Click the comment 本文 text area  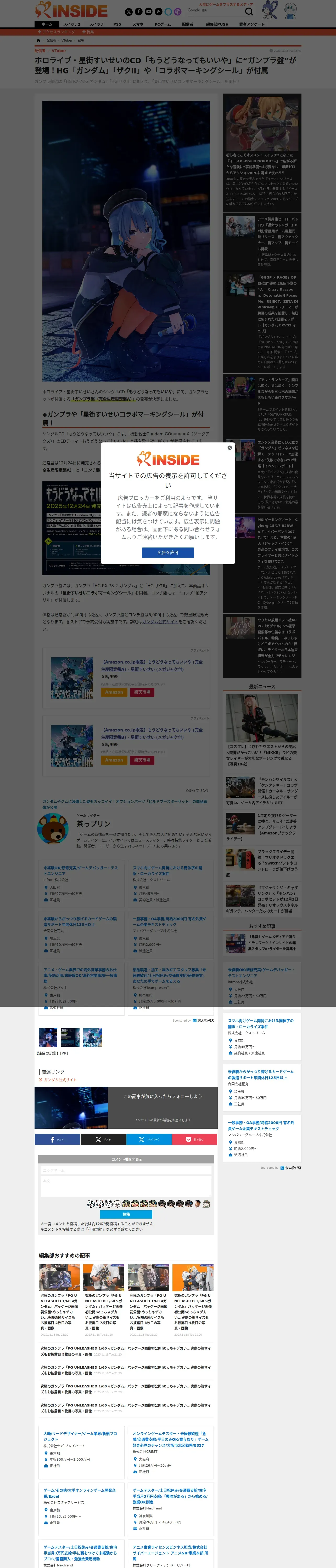pyautogui.click(x=126, y=1187)
